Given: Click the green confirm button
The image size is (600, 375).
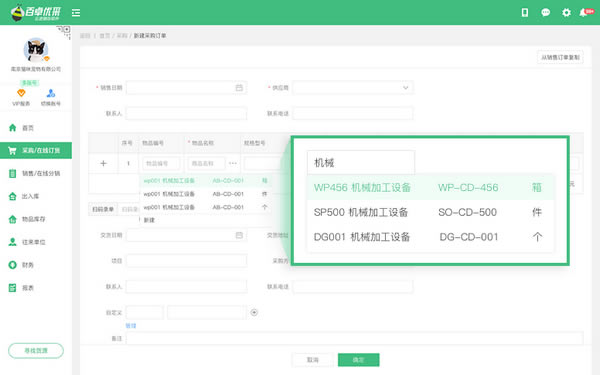Looking at the screenshot, I should [x=359, y=360].
